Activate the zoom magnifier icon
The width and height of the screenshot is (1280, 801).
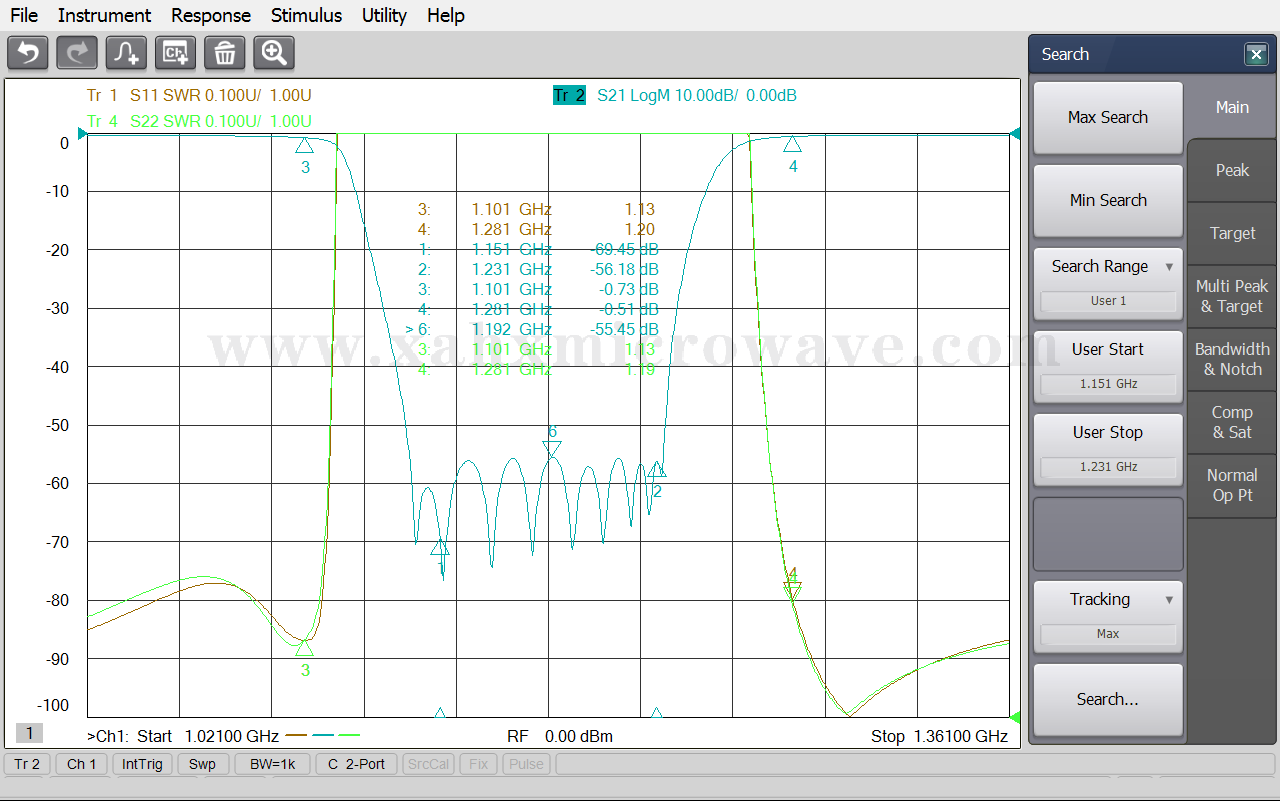(x=273, y=53)
